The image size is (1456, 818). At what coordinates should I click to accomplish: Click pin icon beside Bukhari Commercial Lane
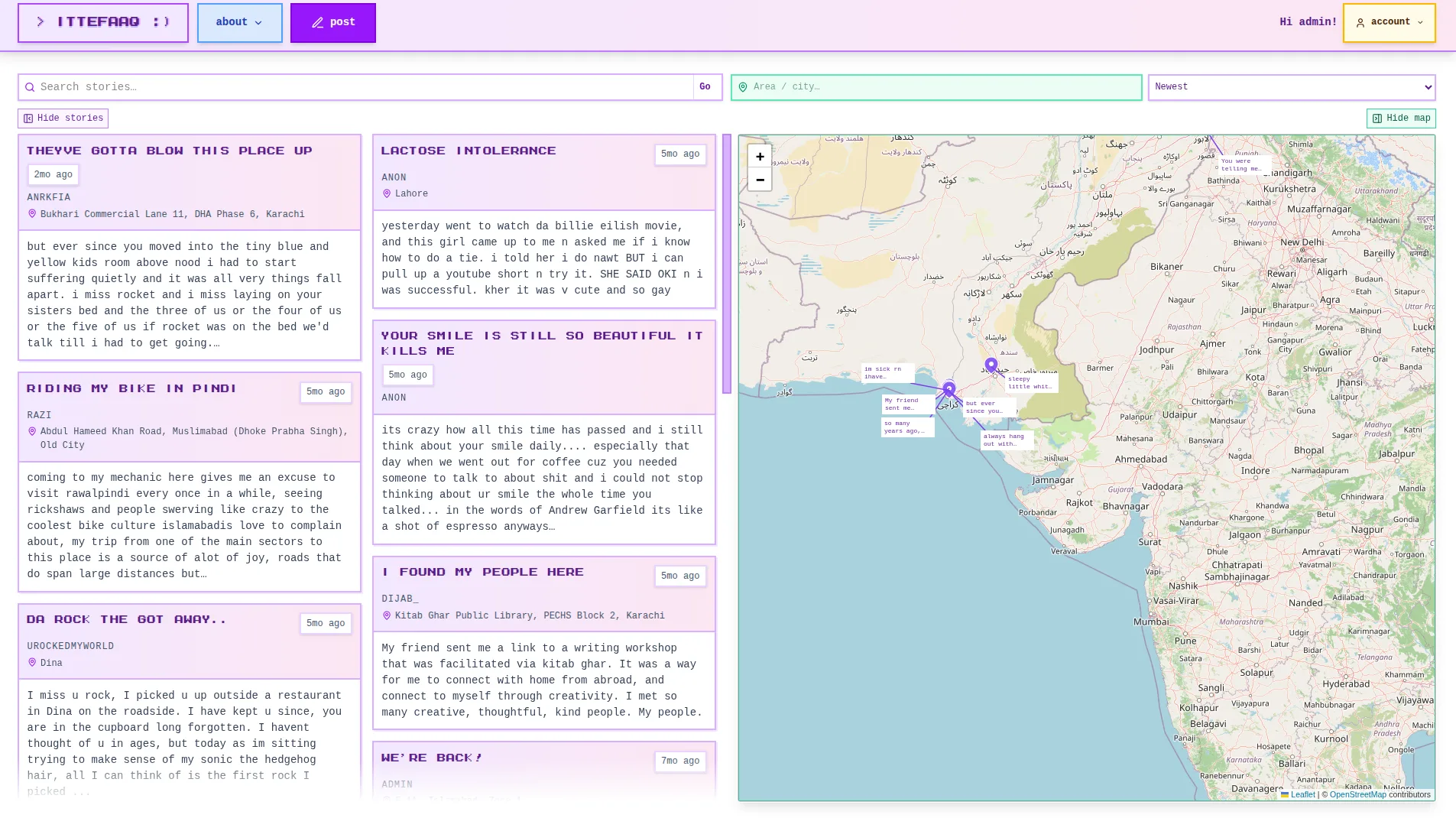(32, 214)
